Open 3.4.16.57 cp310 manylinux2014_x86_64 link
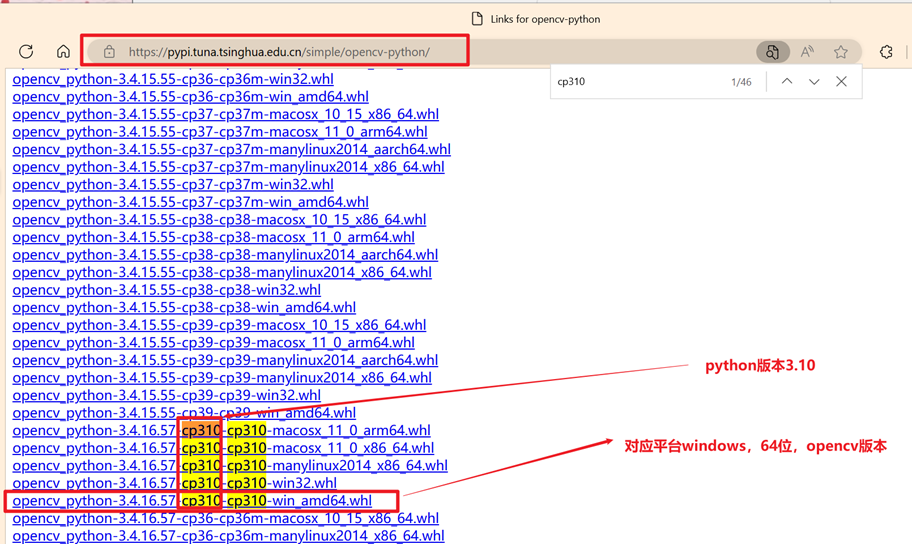The height and width of the screenshot is (544, 912). (x=230, y=465)
